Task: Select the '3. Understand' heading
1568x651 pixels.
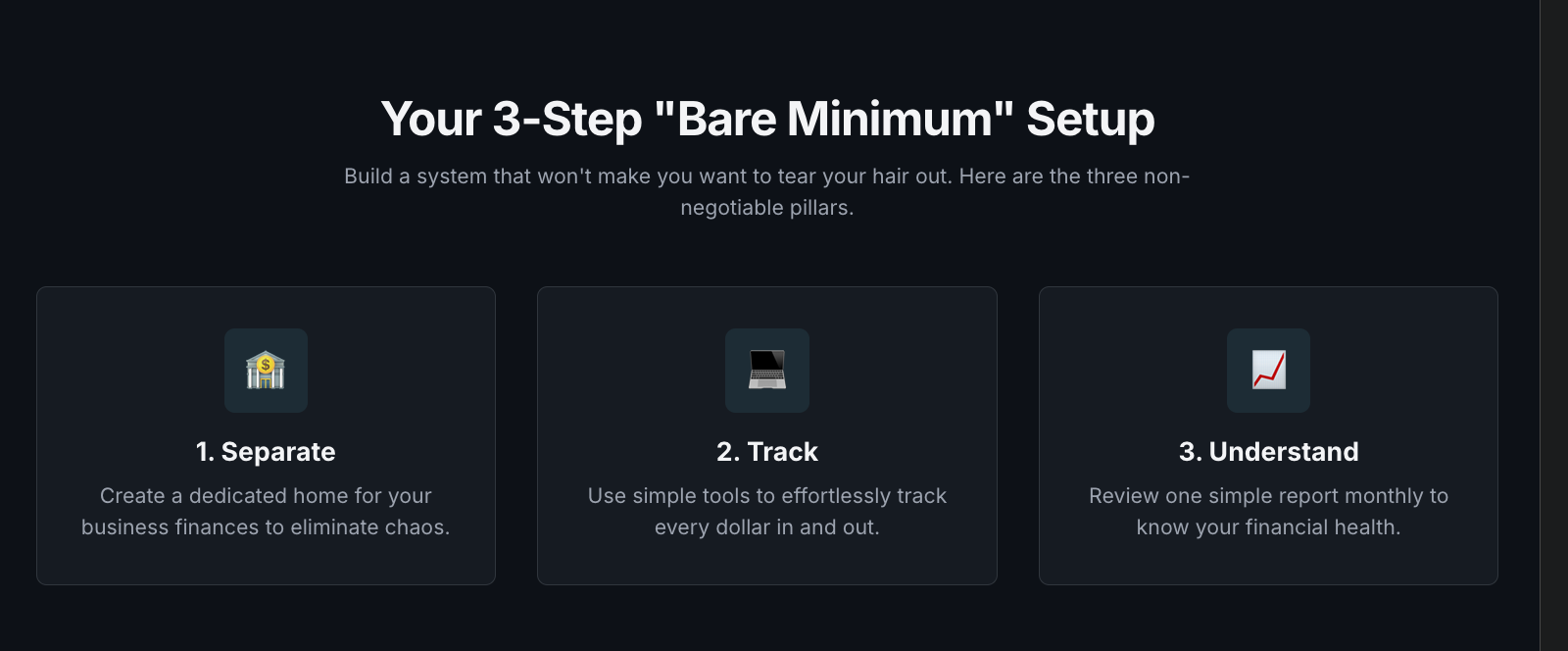Action: [x=1268, y=452]
